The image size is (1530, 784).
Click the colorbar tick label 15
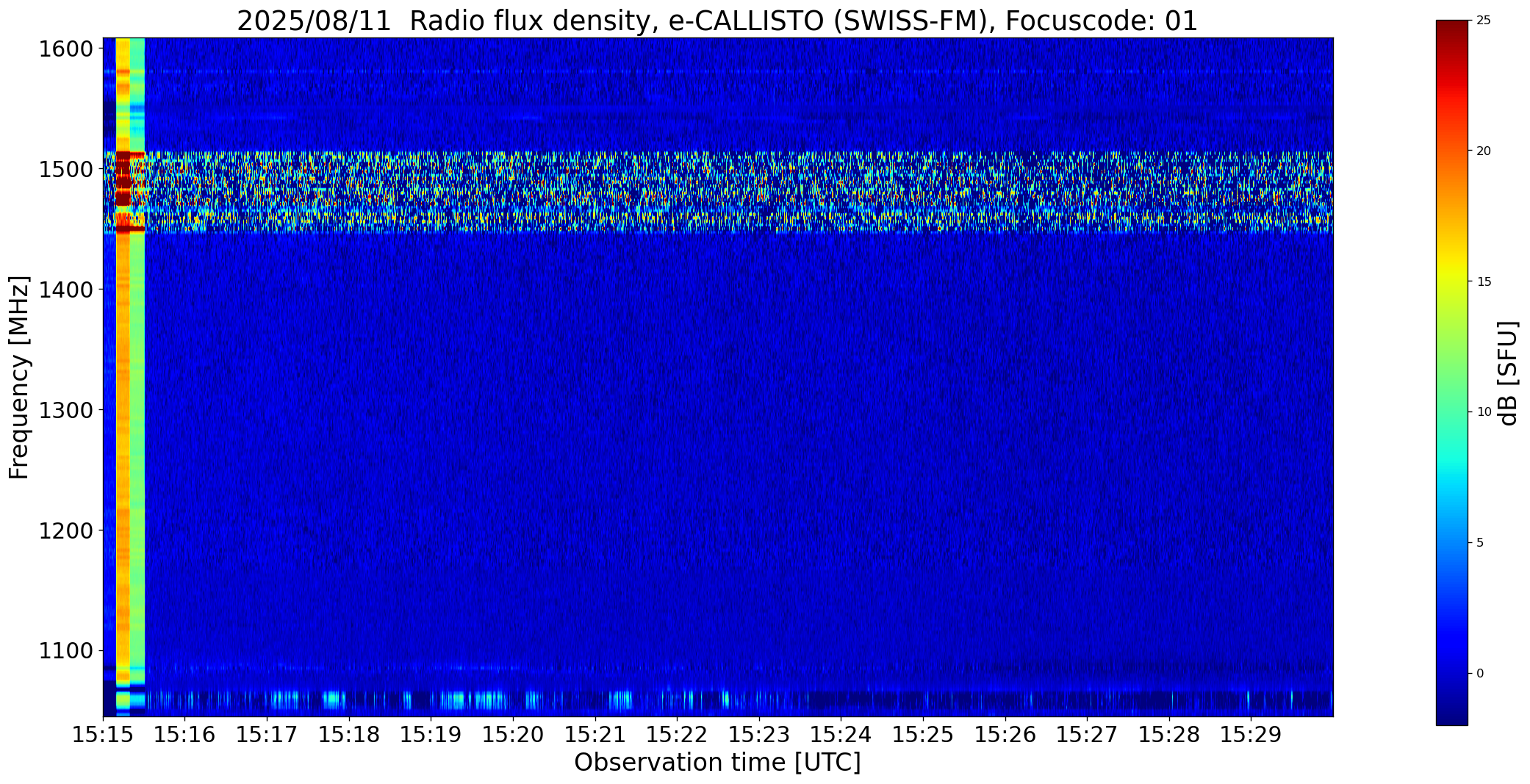pos(1484,282)
